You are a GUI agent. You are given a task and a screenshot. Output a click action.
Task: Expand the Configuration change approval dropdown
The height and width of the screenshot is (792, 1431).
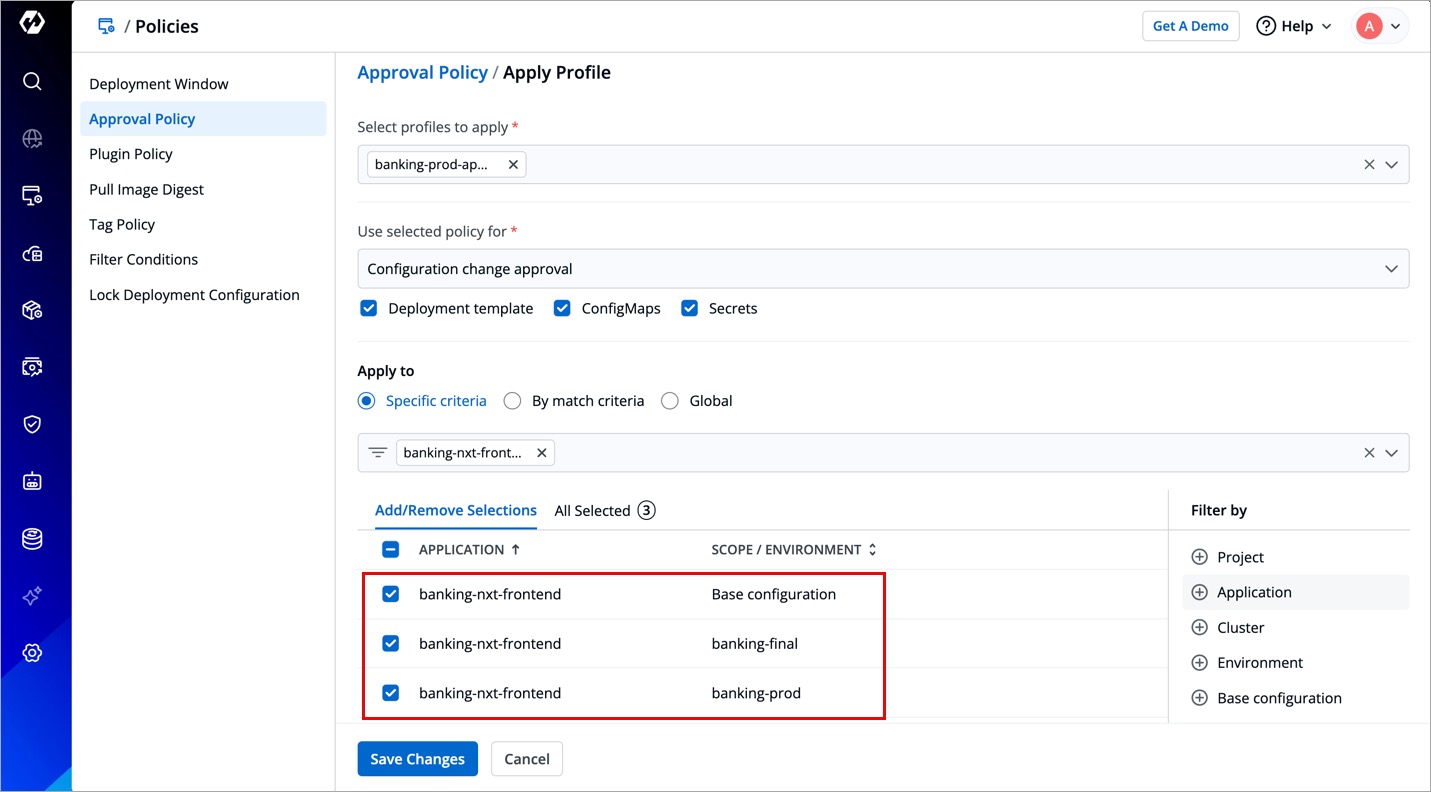(1390, 269)
